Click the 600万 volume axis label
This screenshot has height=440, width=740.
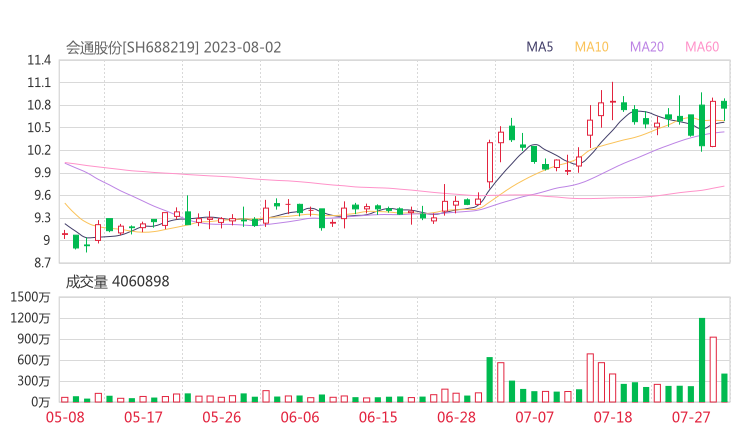tap(33, 360)
